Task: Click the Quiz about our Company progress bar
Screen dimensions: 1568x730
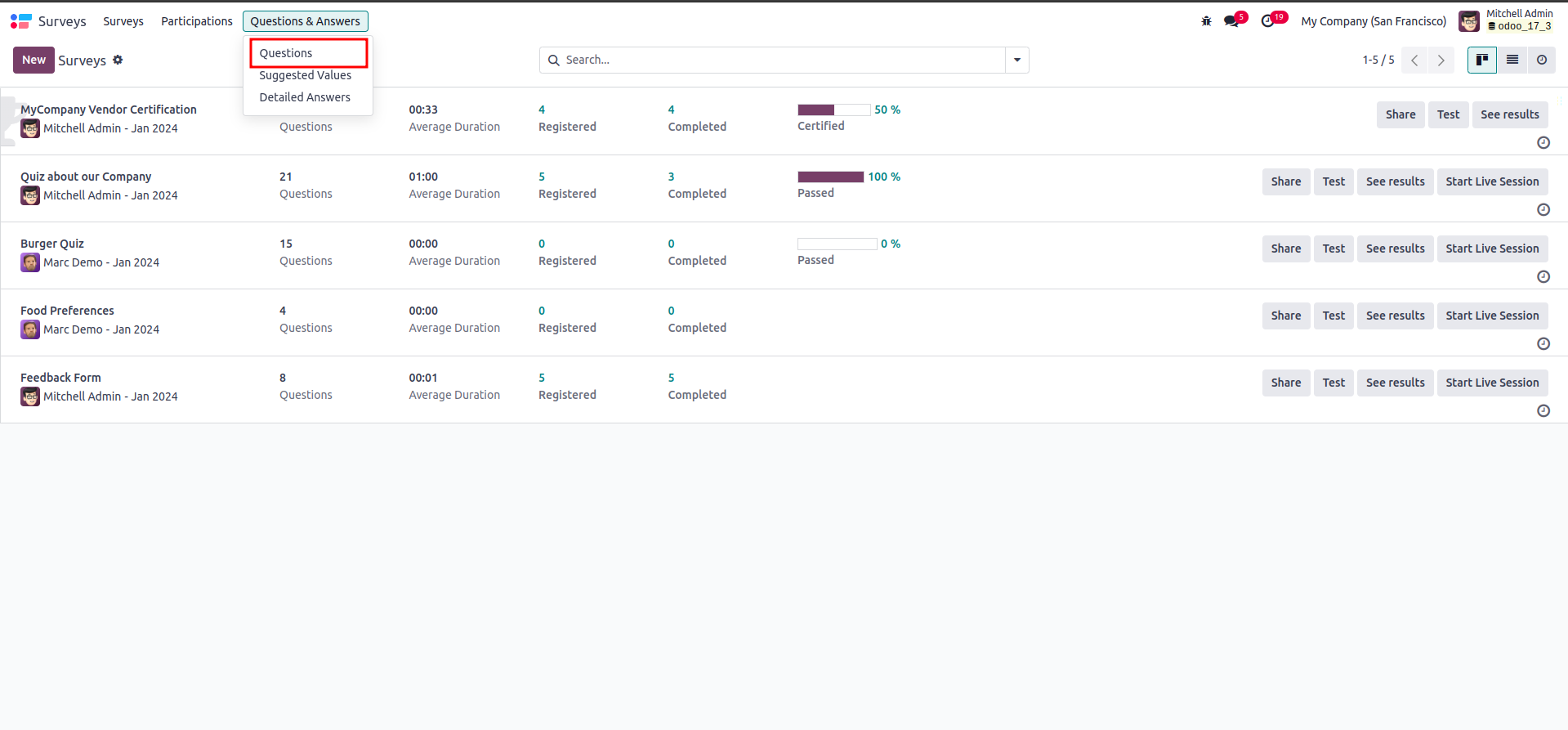Action: (830, 177)
